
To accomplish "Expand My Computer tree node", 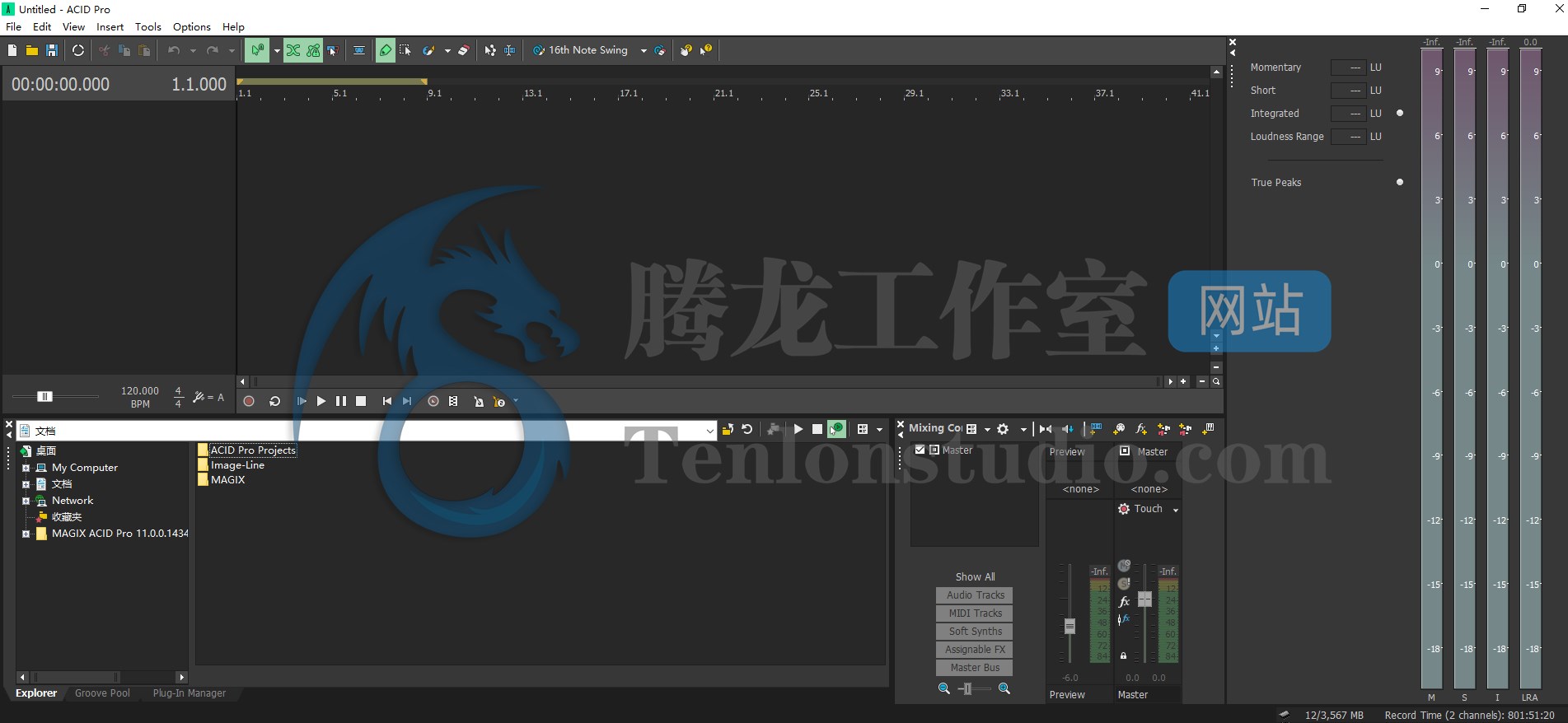I will (26, 468).
